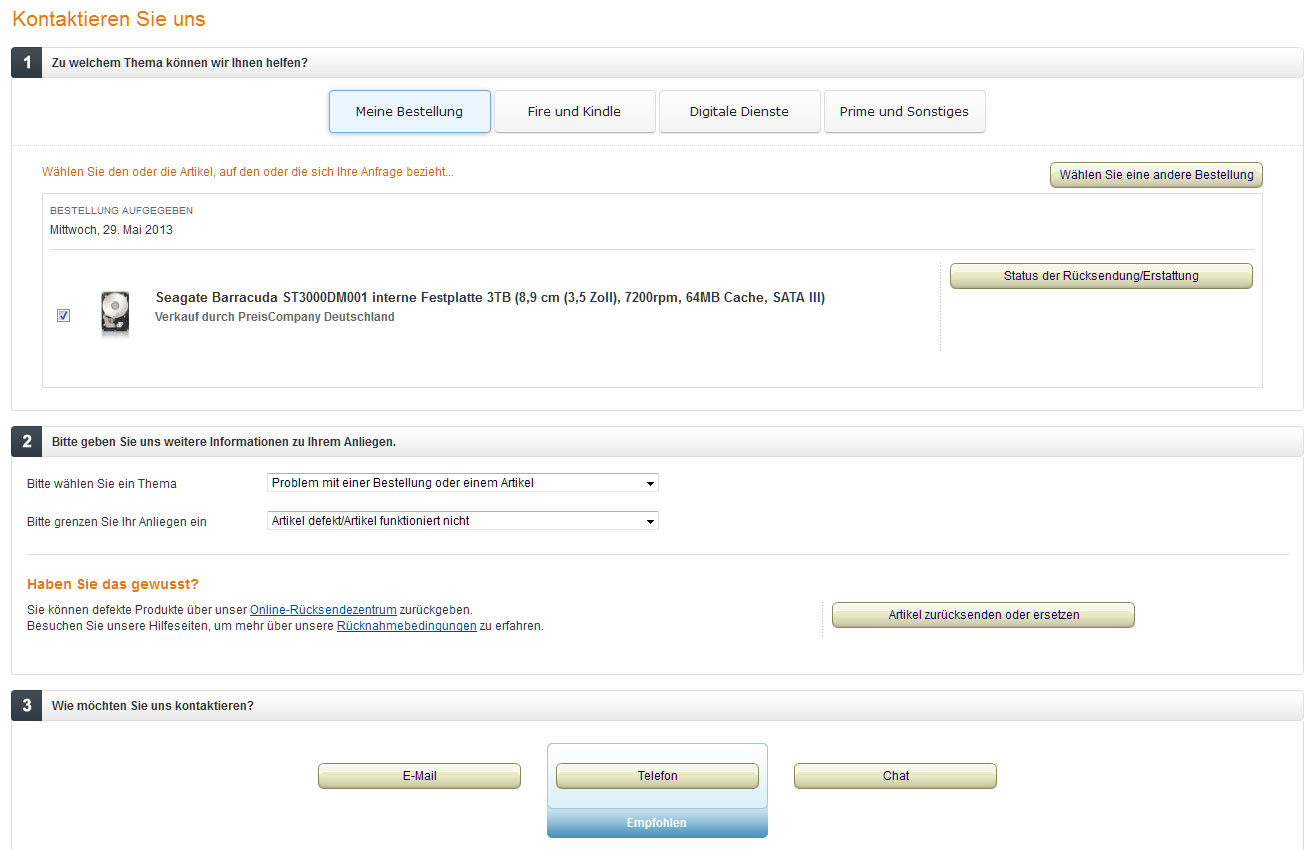Open the Rücknahmebedingungen link
Viewport: 1309px width, 850px height.
coord(407,626)
